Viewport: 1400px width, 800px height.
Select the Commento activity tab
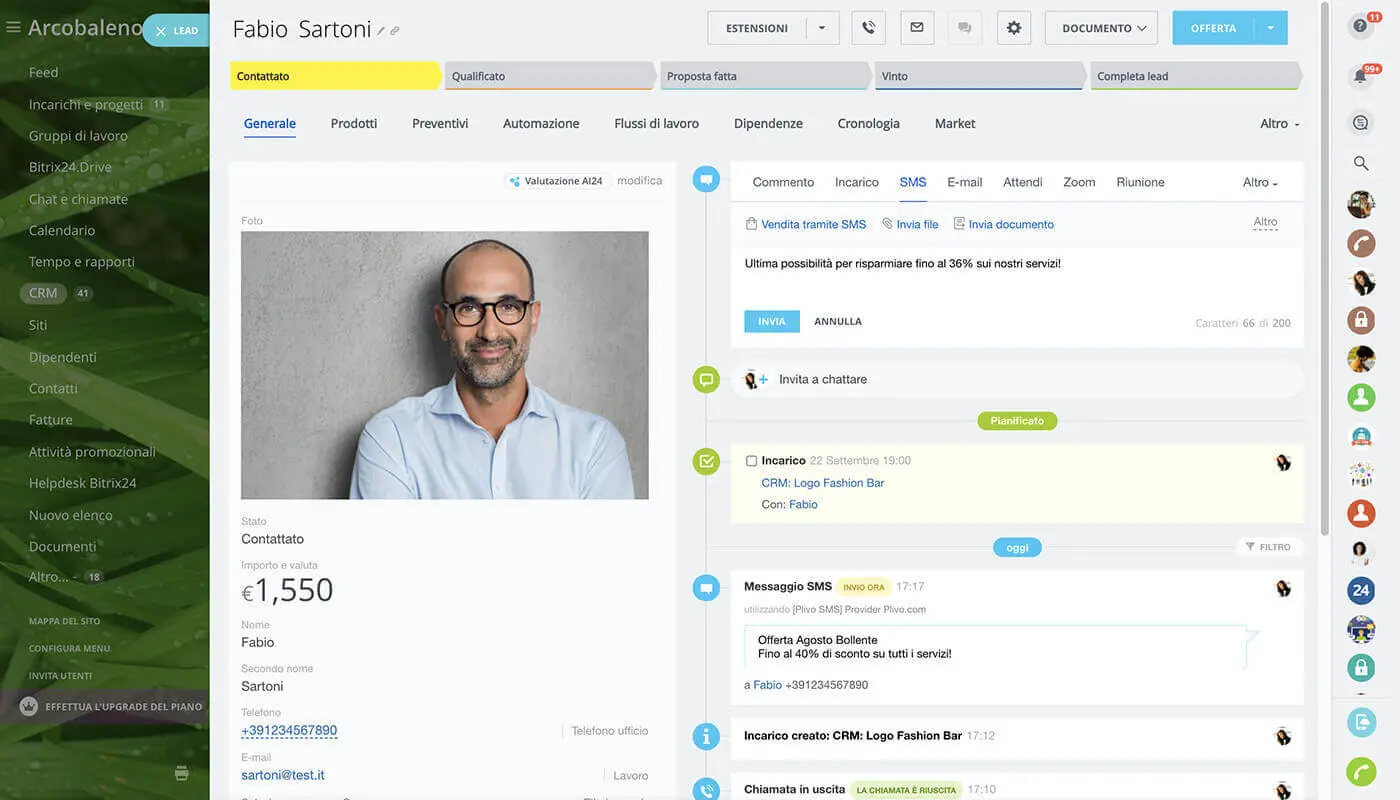click(783, 182)
